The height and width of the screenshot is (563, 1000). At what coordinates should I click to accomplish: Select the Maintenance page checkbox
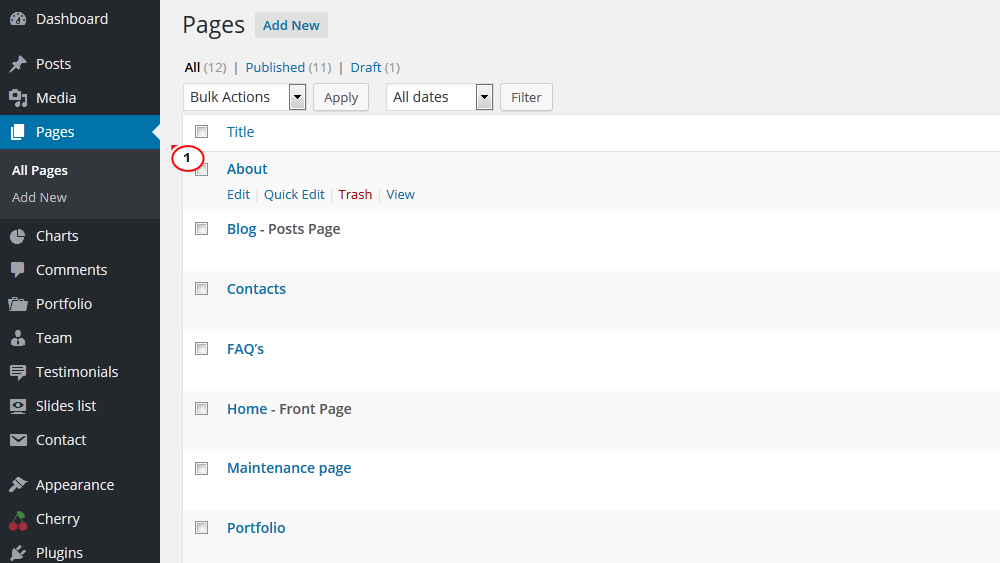pos(202,468)
